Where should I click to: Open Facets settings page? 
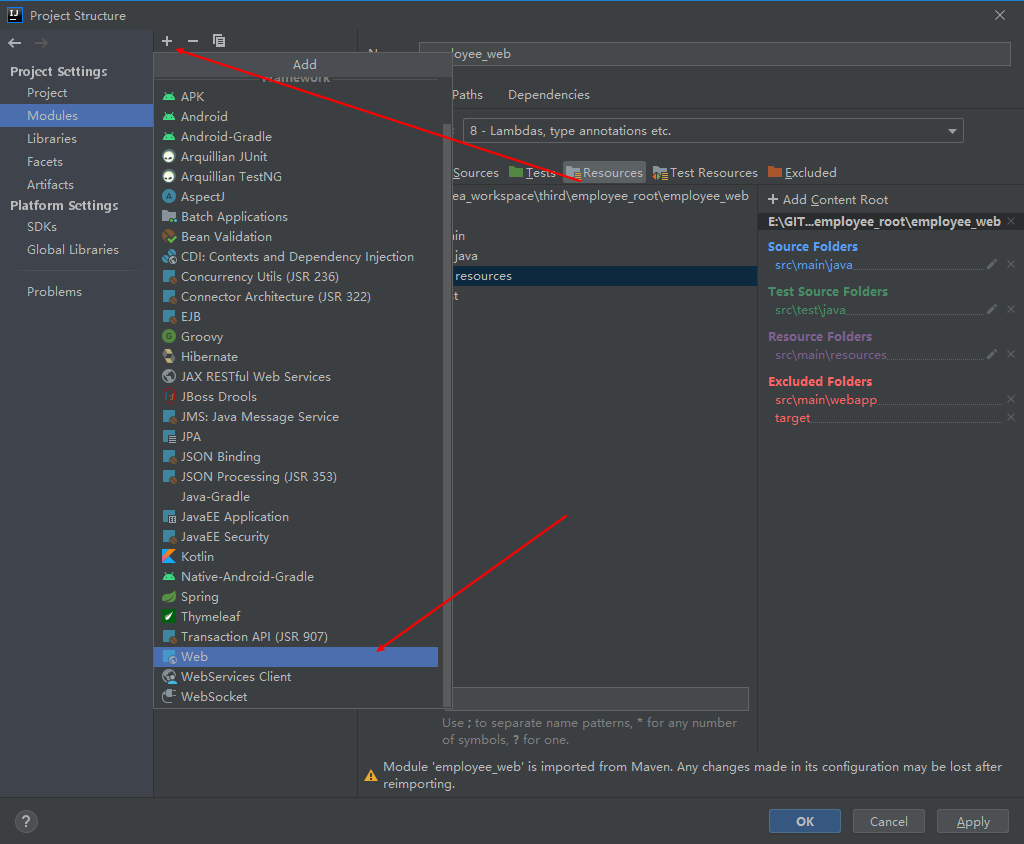click(45, 161)
